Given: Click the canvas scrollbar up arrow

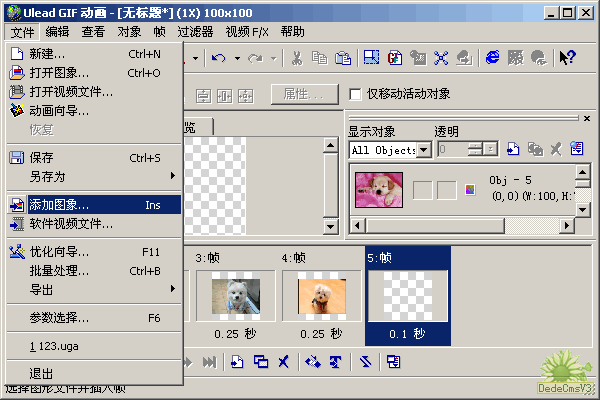Looking at the screenshot, I should coord(330,145).
